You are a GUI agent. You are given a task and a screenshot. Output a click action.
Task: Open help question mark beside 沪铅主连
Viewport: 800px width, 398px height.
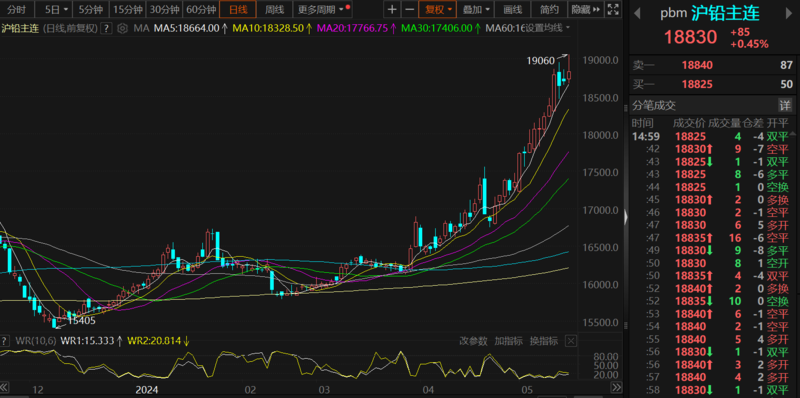106,28
